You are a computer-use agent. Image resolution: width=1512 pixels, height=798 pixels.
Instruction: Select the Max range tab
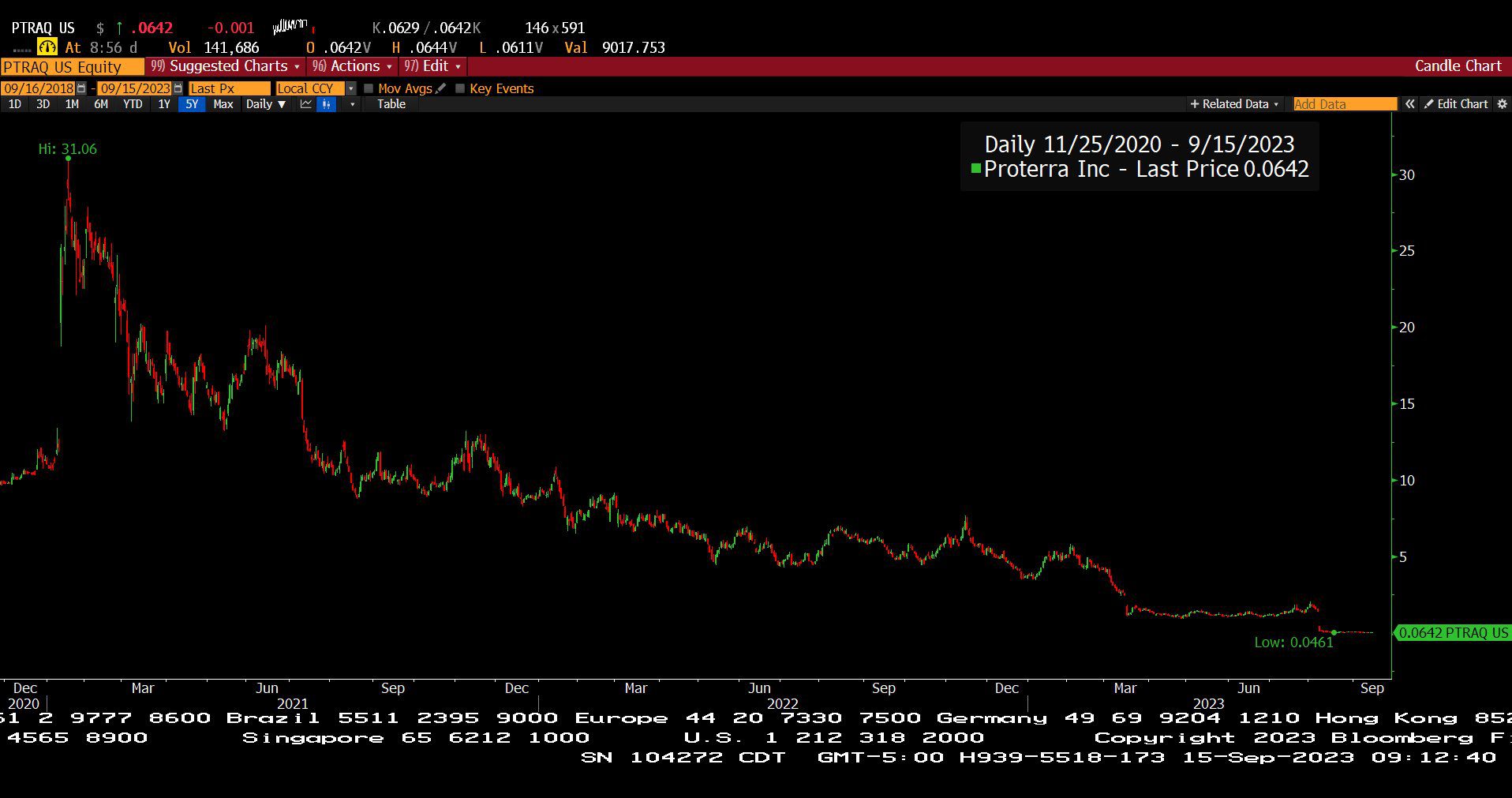[223, 104]
